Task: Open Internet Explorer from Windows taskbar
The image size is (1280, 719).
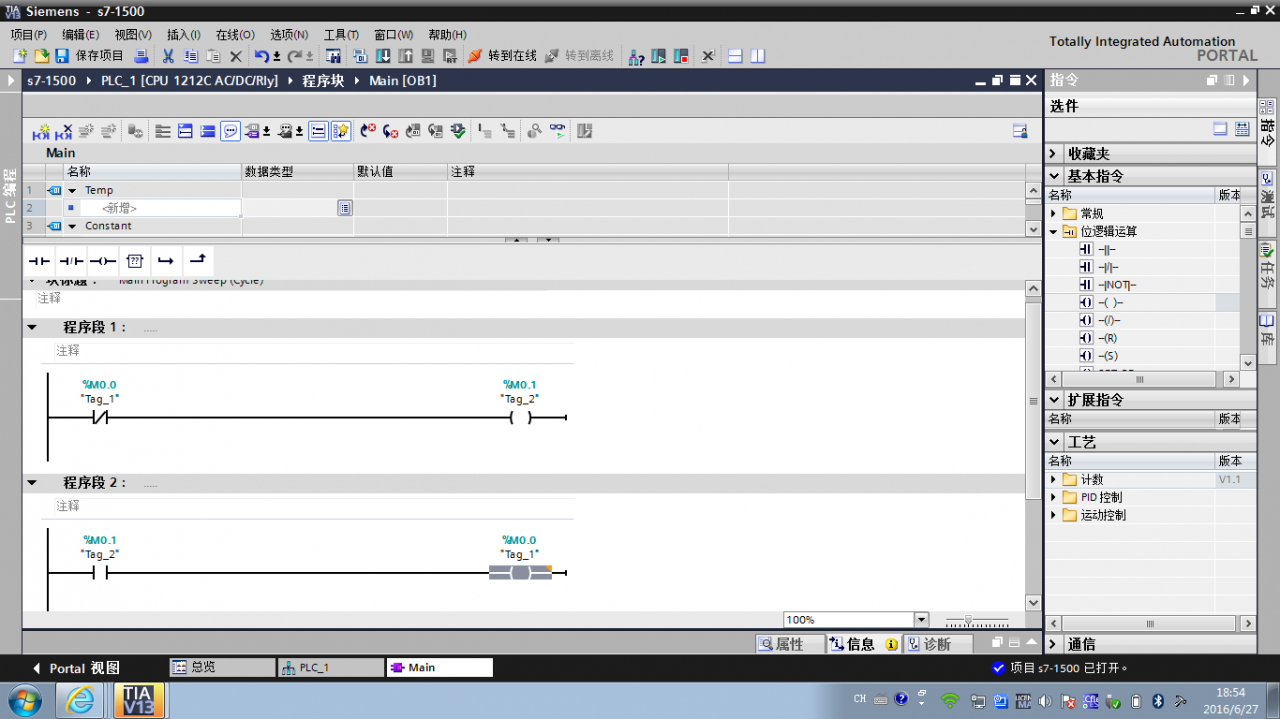Action: tap(80, 700)
